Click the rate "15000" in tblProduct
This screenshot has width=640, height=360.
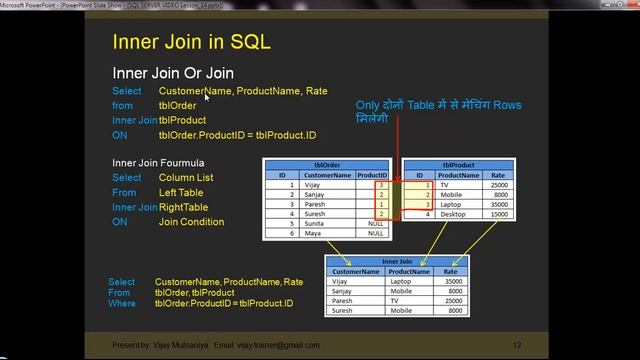pos(499,214)
